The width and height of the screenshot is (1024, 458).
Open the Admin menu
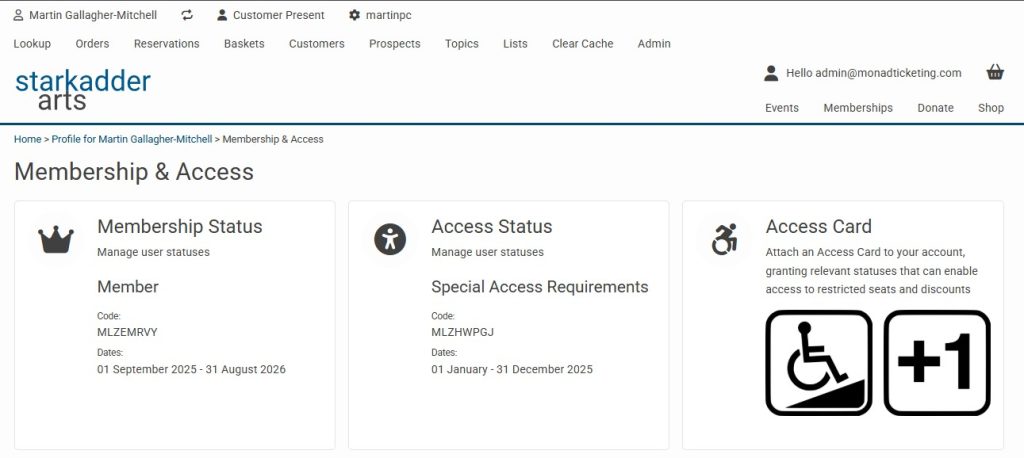(x=654, y=44)
